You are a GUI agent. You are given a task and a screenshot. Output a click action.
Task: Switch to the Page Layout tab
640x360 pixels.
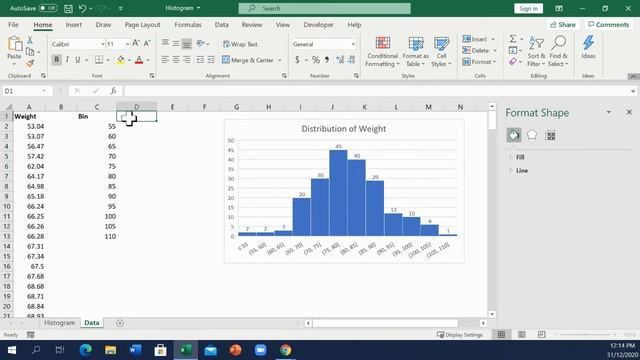[142, 24]
